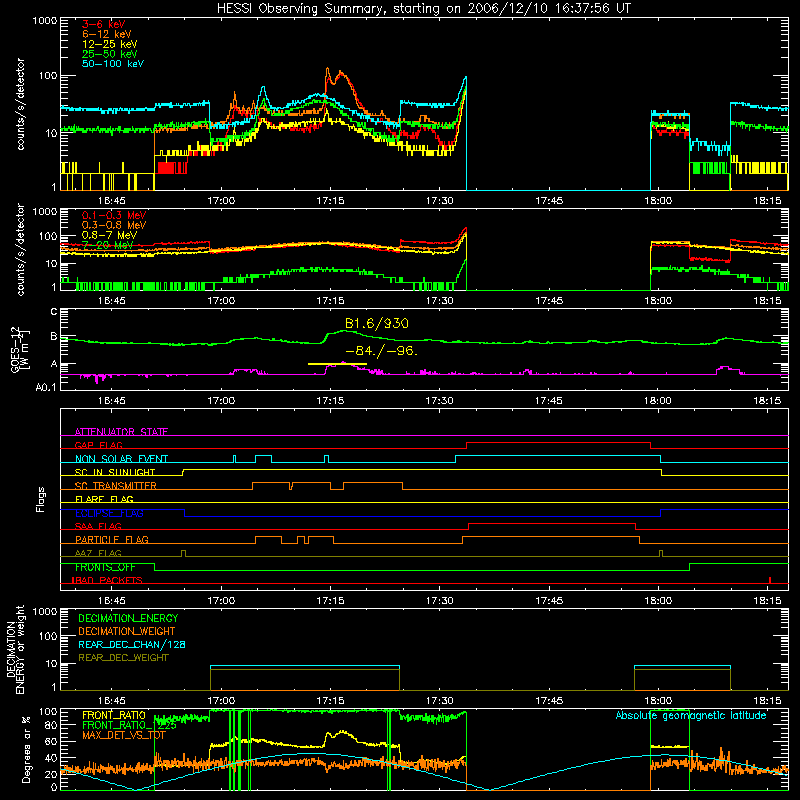Click the DECIMATION_ENERGY legend label

[x=128, y=618]
